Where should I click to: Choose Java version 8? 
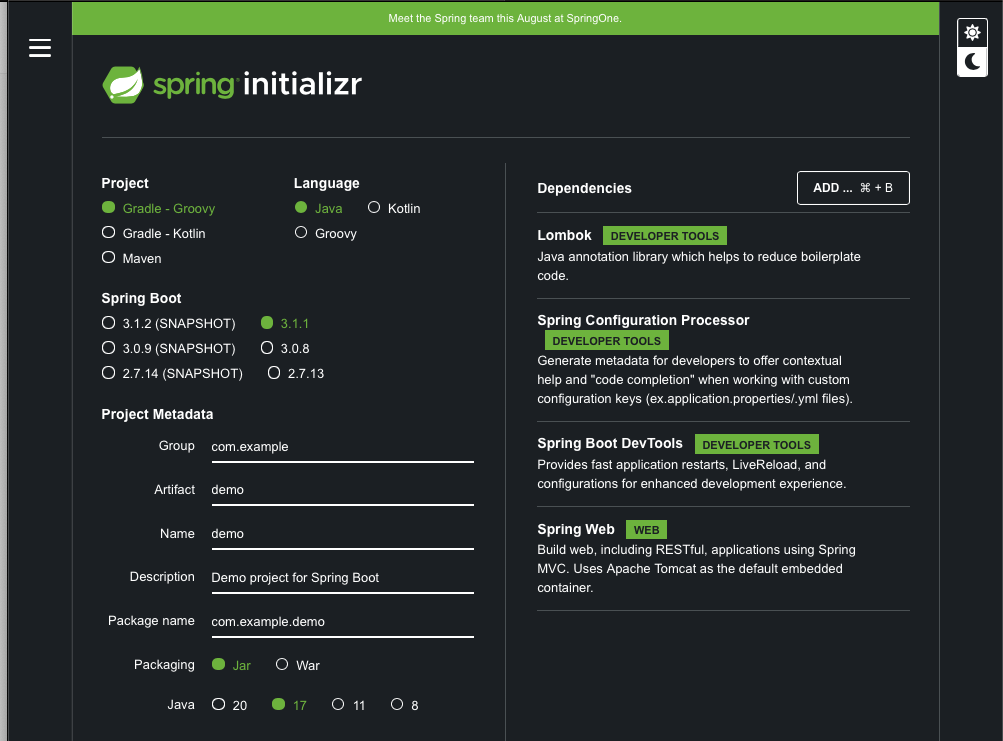click(405, 705)
